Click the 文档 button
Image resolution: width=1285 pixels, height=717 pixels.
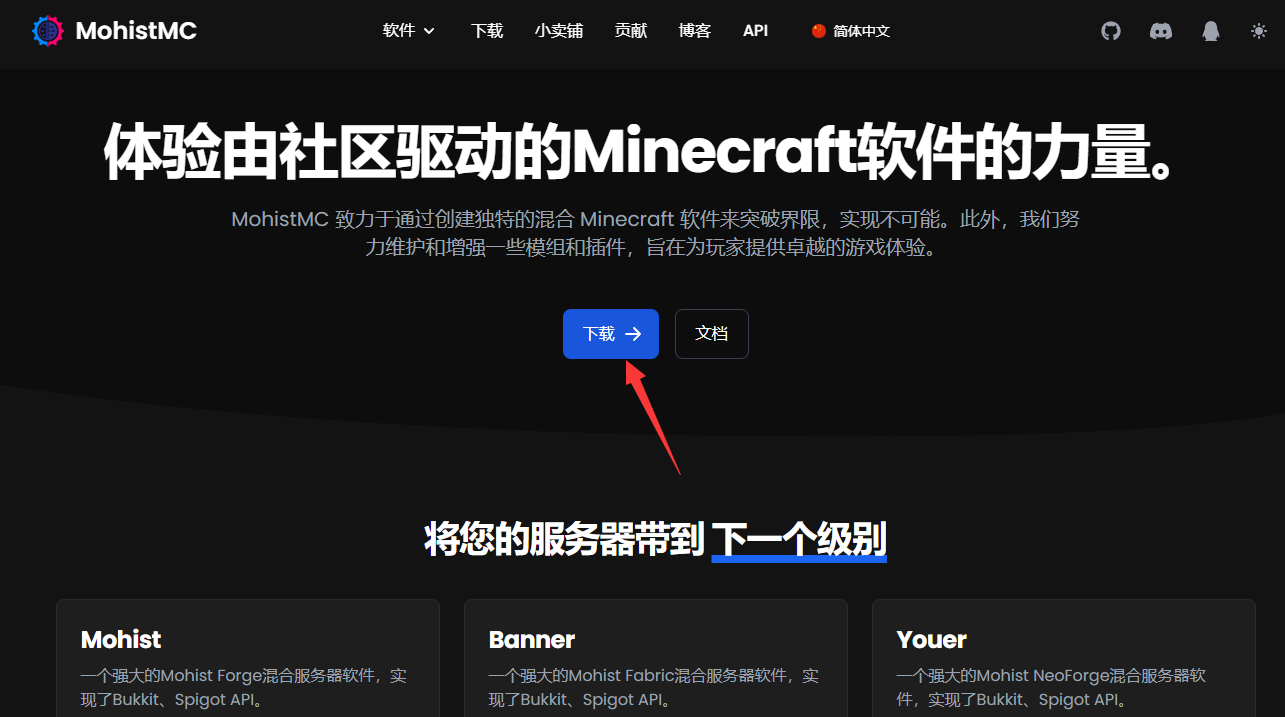[712, 334]
